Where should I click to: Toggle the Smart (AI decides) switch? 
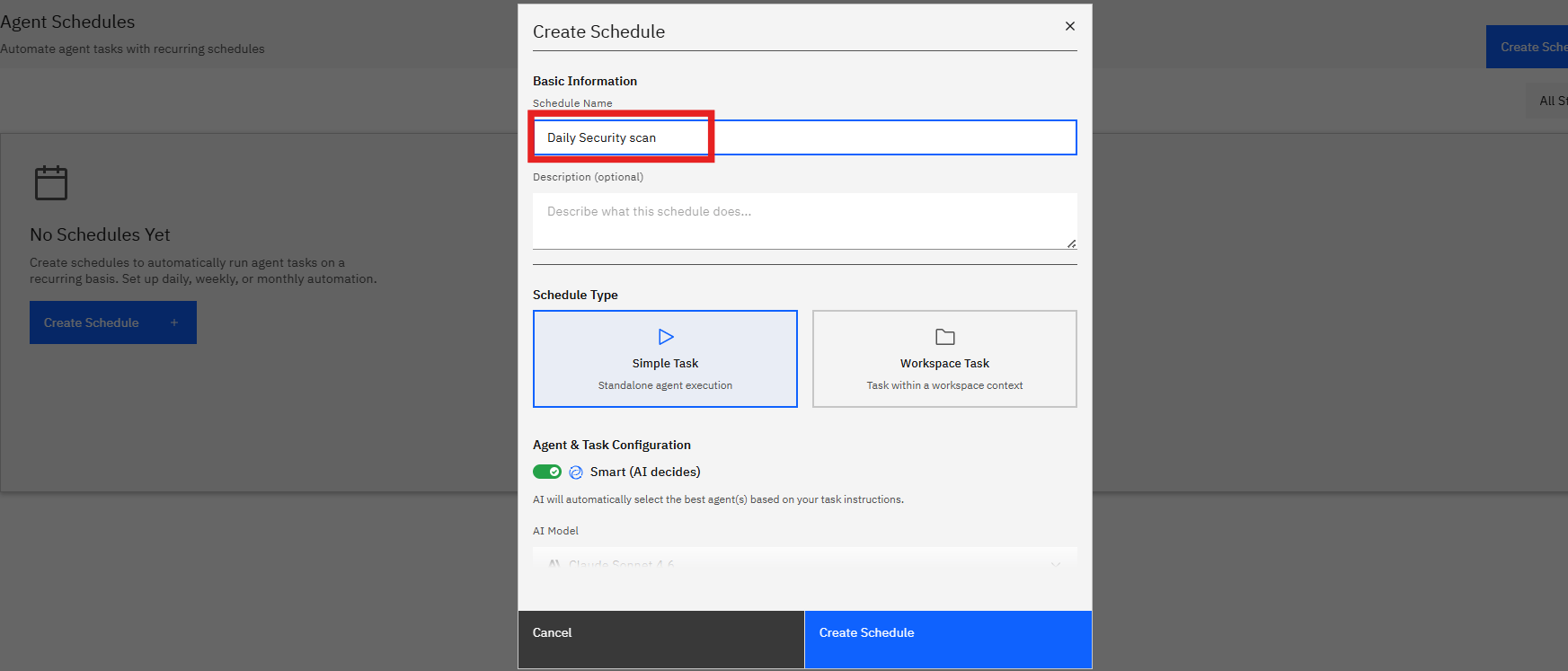(547, 472)
